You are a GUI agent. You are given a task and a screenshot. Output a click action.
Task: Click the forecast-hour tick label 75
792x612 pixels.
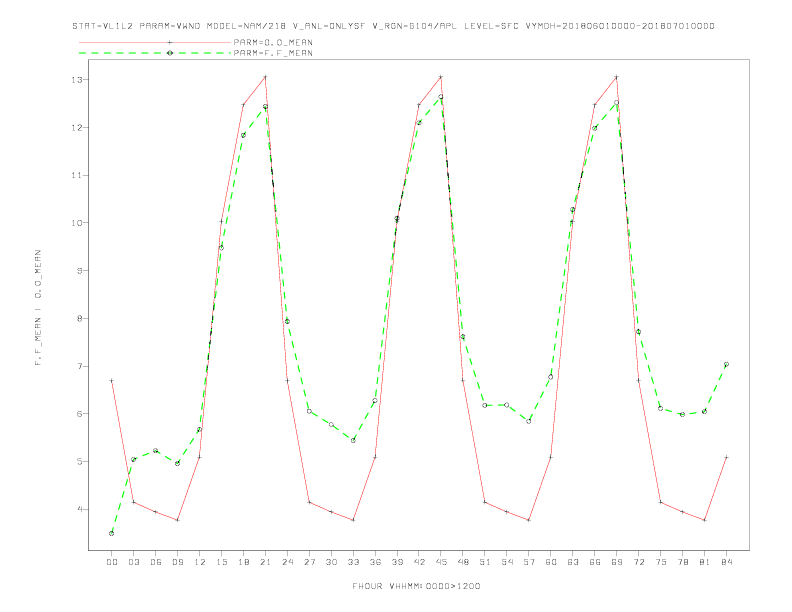(661, 562)
